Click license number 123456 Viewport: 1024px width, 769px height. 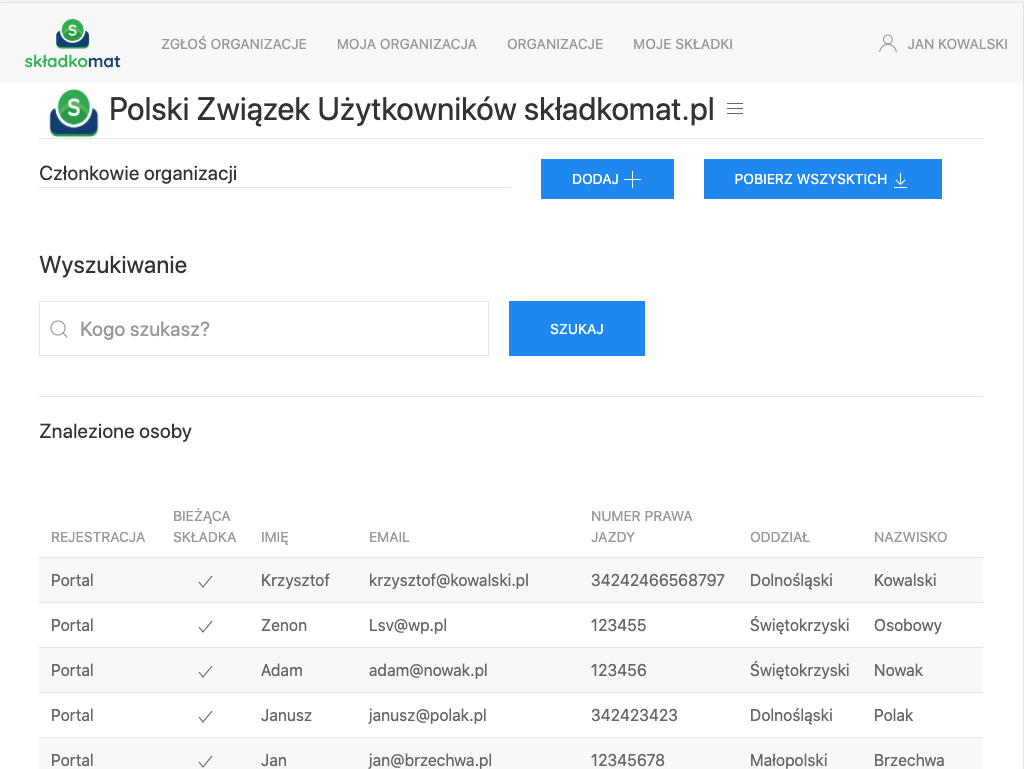coord(618,670)
